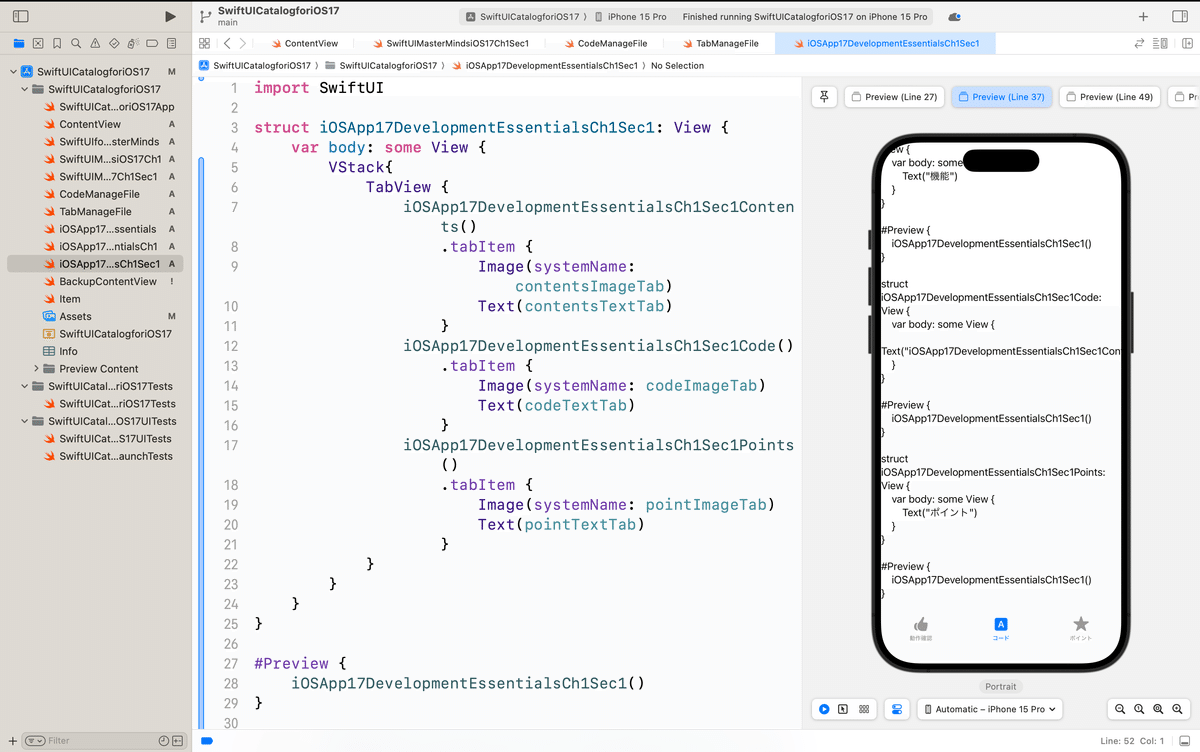Open the Library with the plus button
Screen dimensions: 1200x752
[1144, 17]
